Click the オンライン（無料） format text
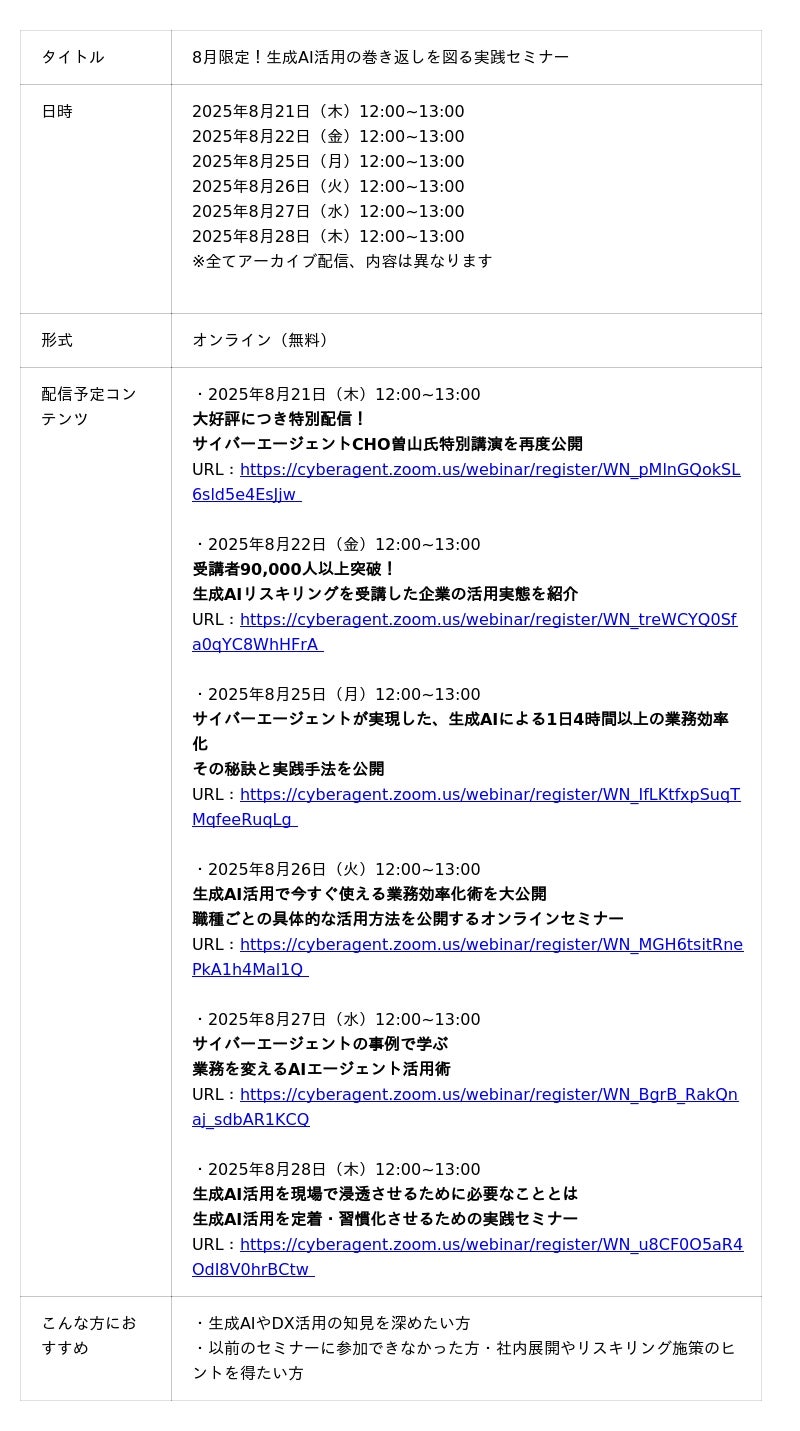 click(263, 340)
